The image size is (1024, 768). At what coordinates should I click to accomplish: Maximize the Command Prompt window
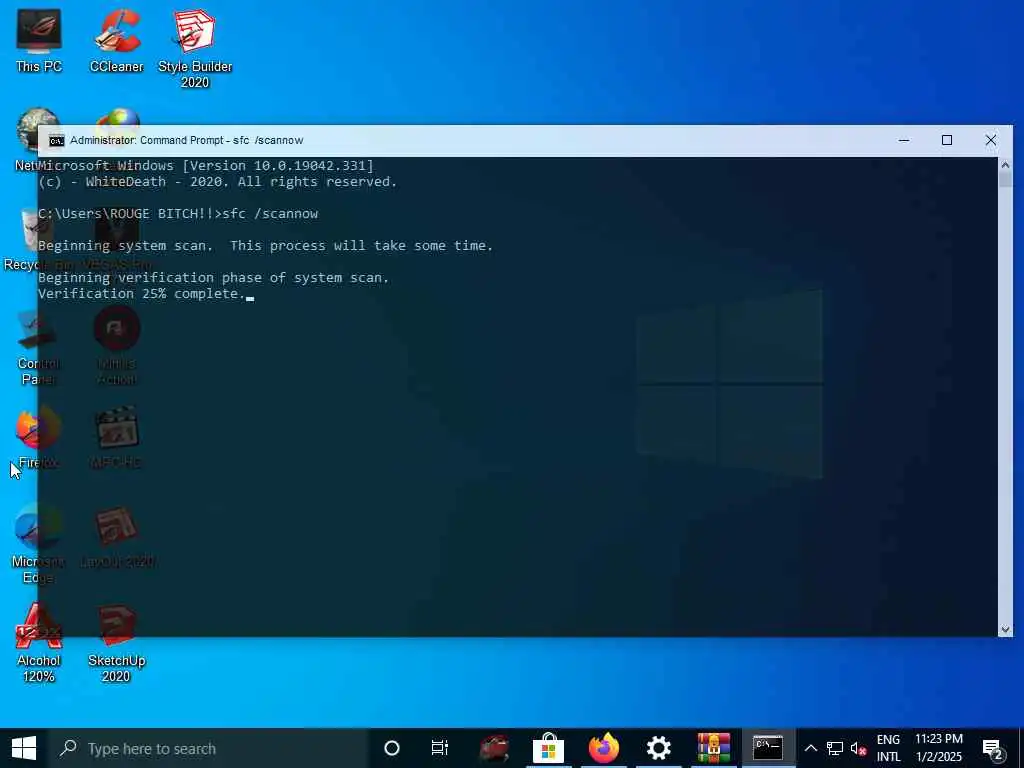947,140
